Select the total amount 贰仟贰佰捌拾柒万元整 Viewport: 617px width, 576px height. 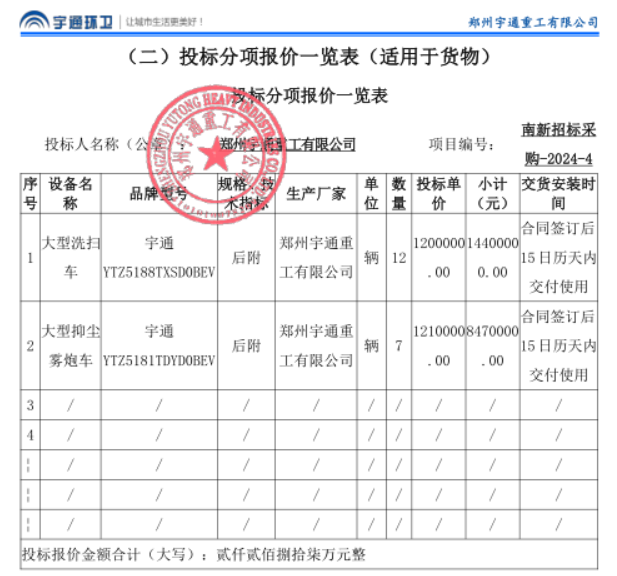click(291, 554)
